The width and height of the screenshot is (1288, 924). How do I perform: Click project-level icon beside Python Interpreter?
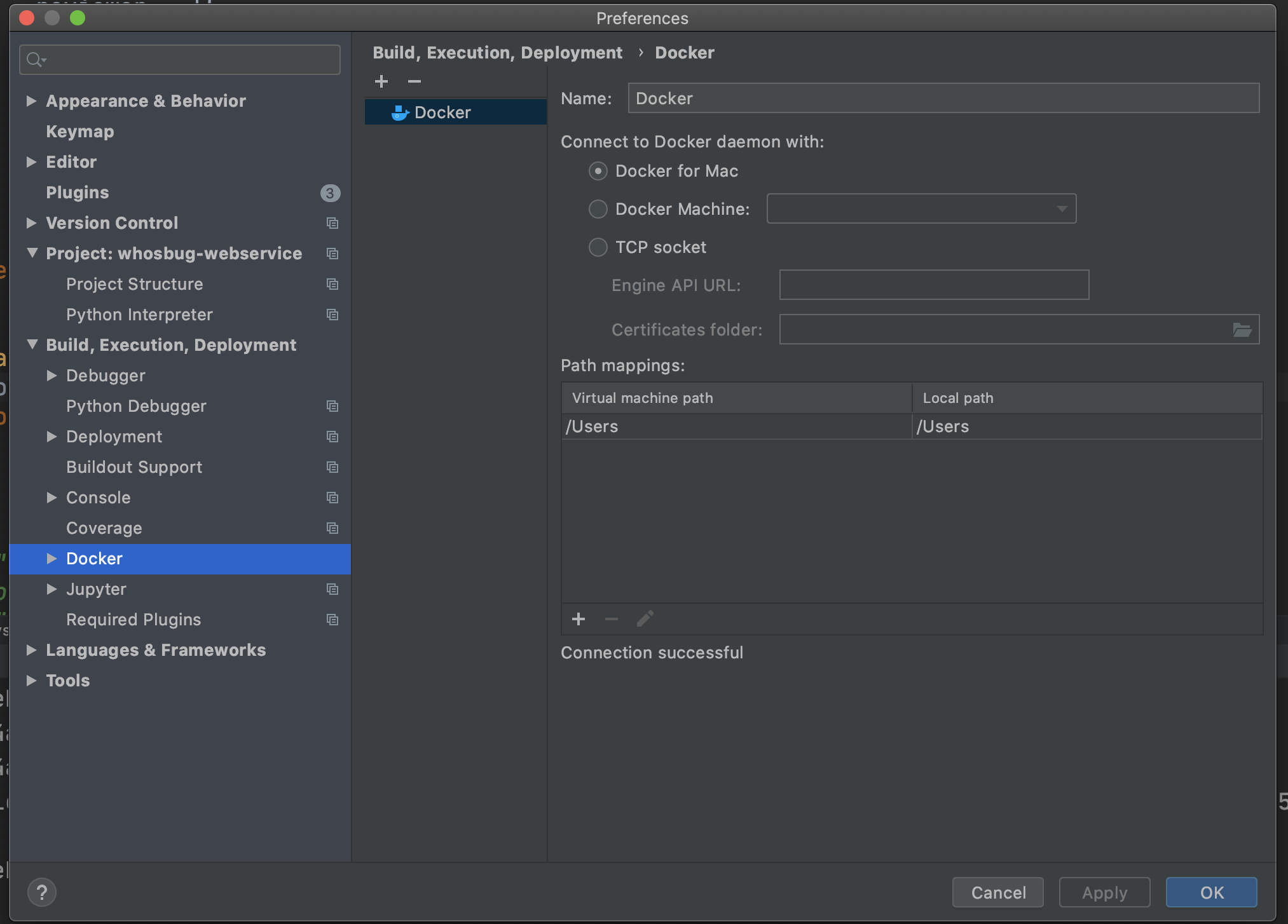pos(332,315)
